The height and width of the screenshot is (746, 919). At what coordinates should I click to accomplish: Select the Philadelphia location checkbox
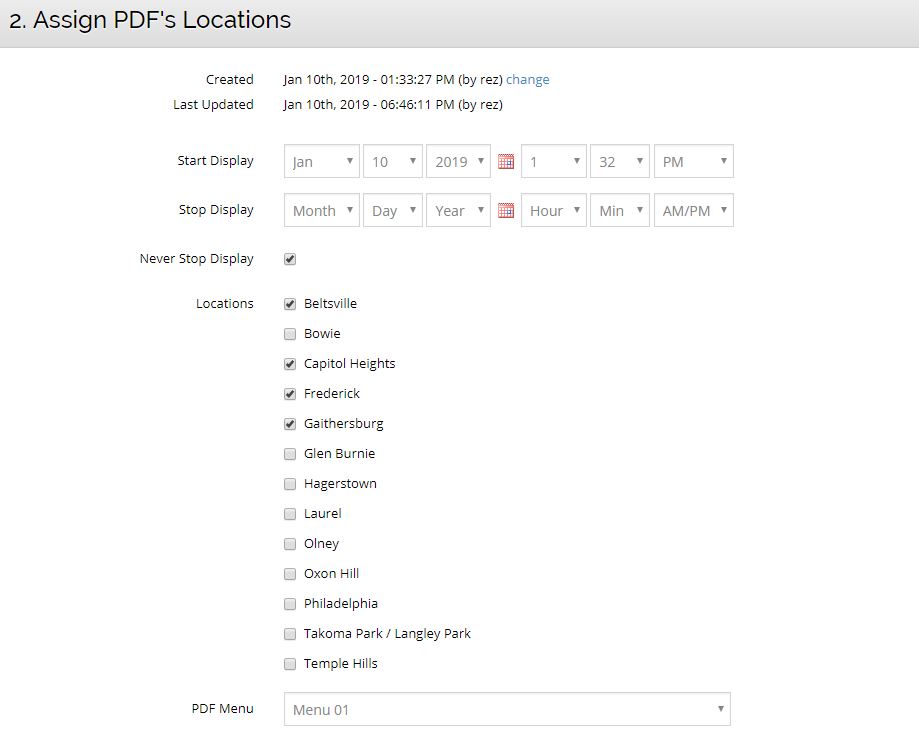290,604
